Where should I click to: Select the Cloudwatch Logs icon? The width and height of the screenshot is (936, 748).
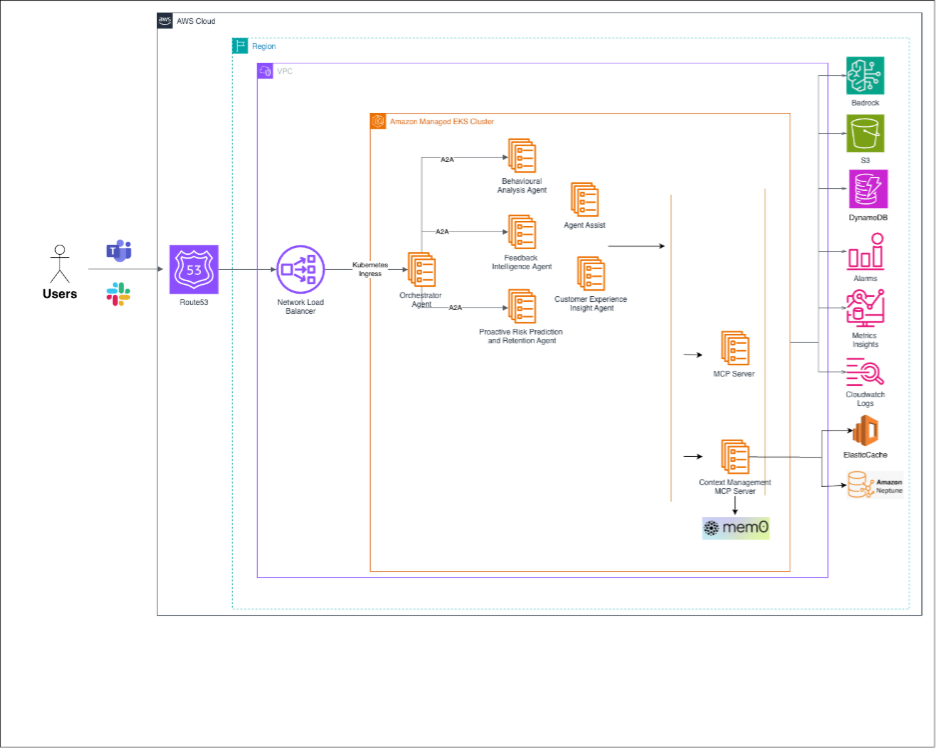[x=864, y=371]
